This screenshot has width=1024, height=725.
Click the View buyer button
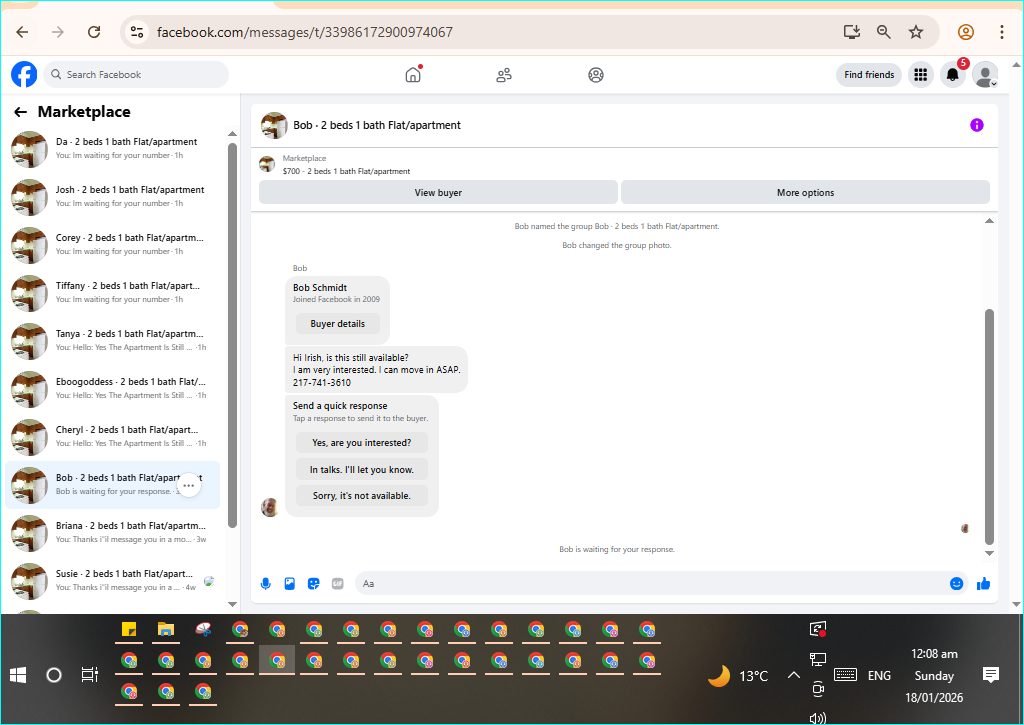pyautogui.click(x=438, y=193)
